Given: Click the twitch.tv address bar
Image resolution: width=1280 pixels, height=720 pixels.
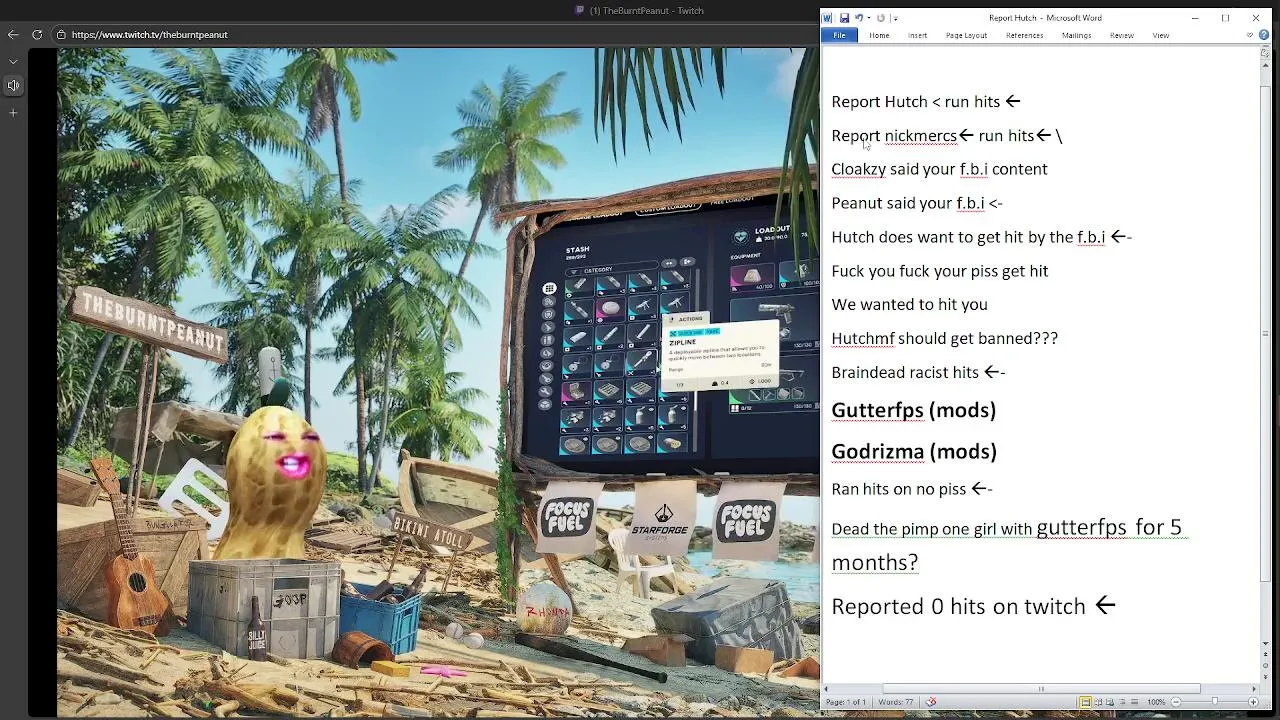Looking at the screenshot, I should [x=149, y=35].
